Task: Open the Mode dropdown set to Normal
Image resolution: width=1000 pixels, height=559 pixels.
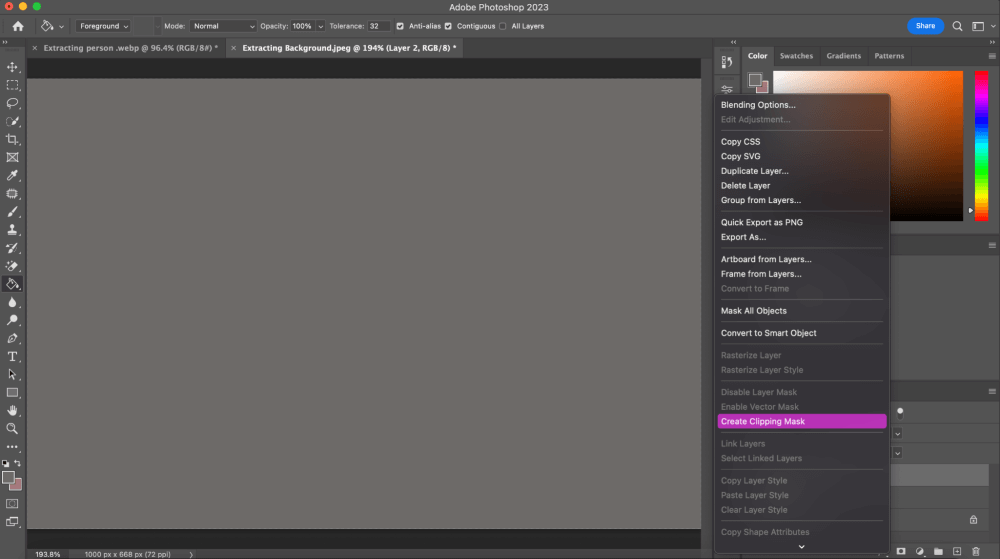Action: [223, 26]
